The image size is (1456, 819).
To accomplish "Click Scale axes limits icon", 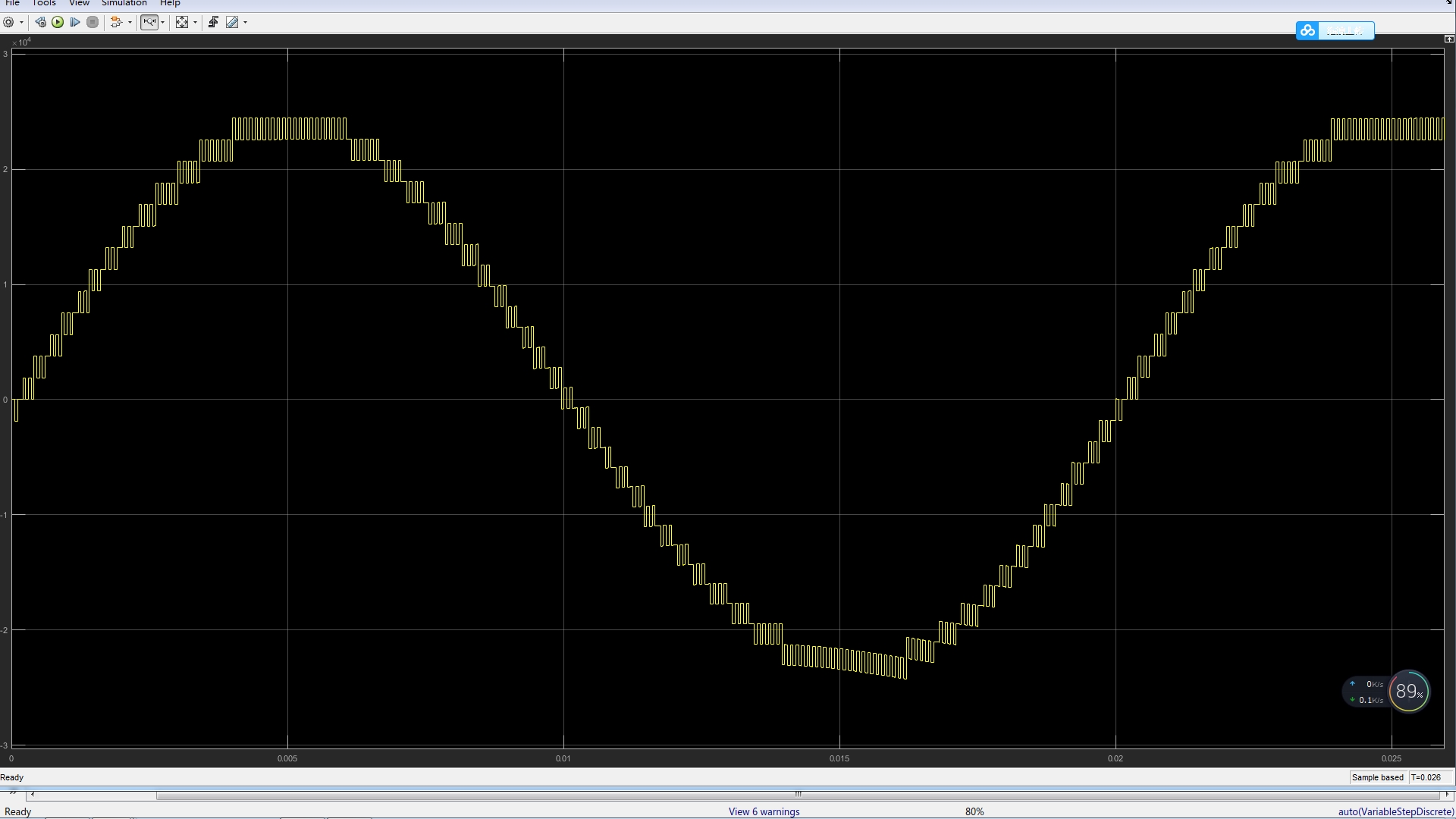I will pos(182,22).
